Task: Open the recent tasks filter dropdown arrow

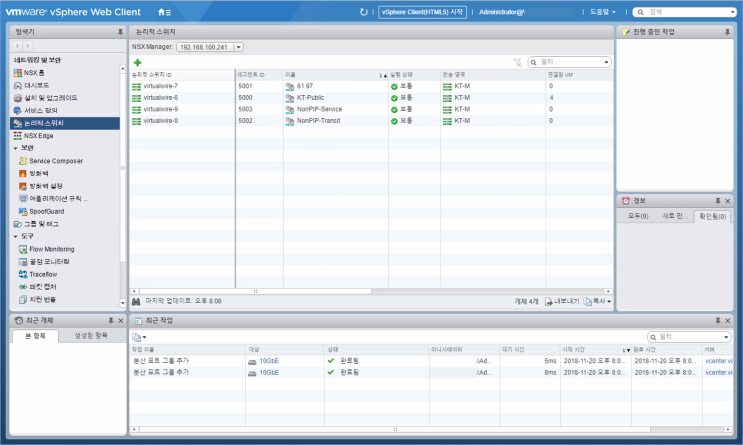Action: point(726,337)
